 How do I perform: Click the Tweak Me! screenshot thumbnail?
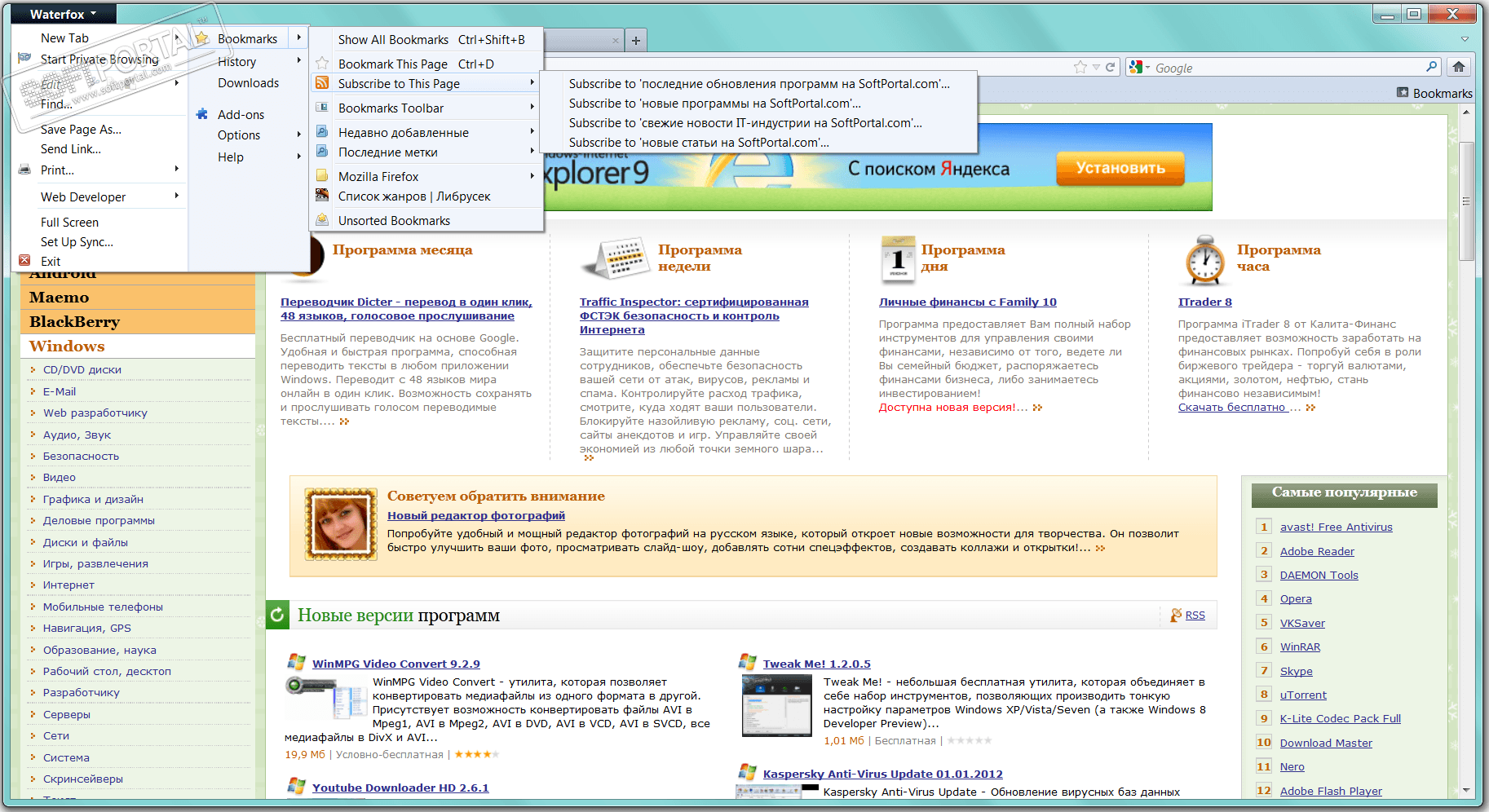point(776,705)
